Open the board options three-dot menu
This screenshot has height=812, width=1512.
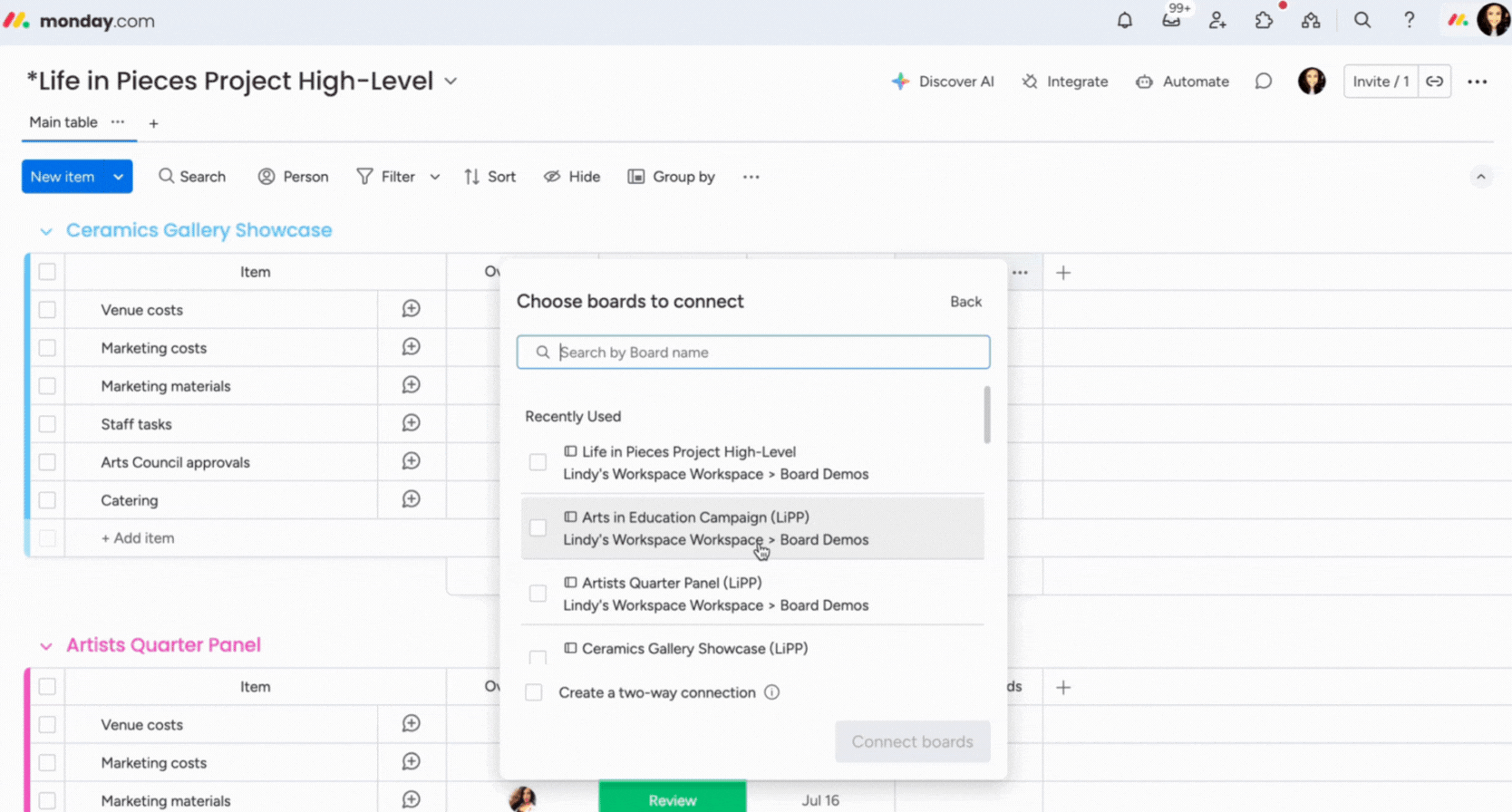1477,82
